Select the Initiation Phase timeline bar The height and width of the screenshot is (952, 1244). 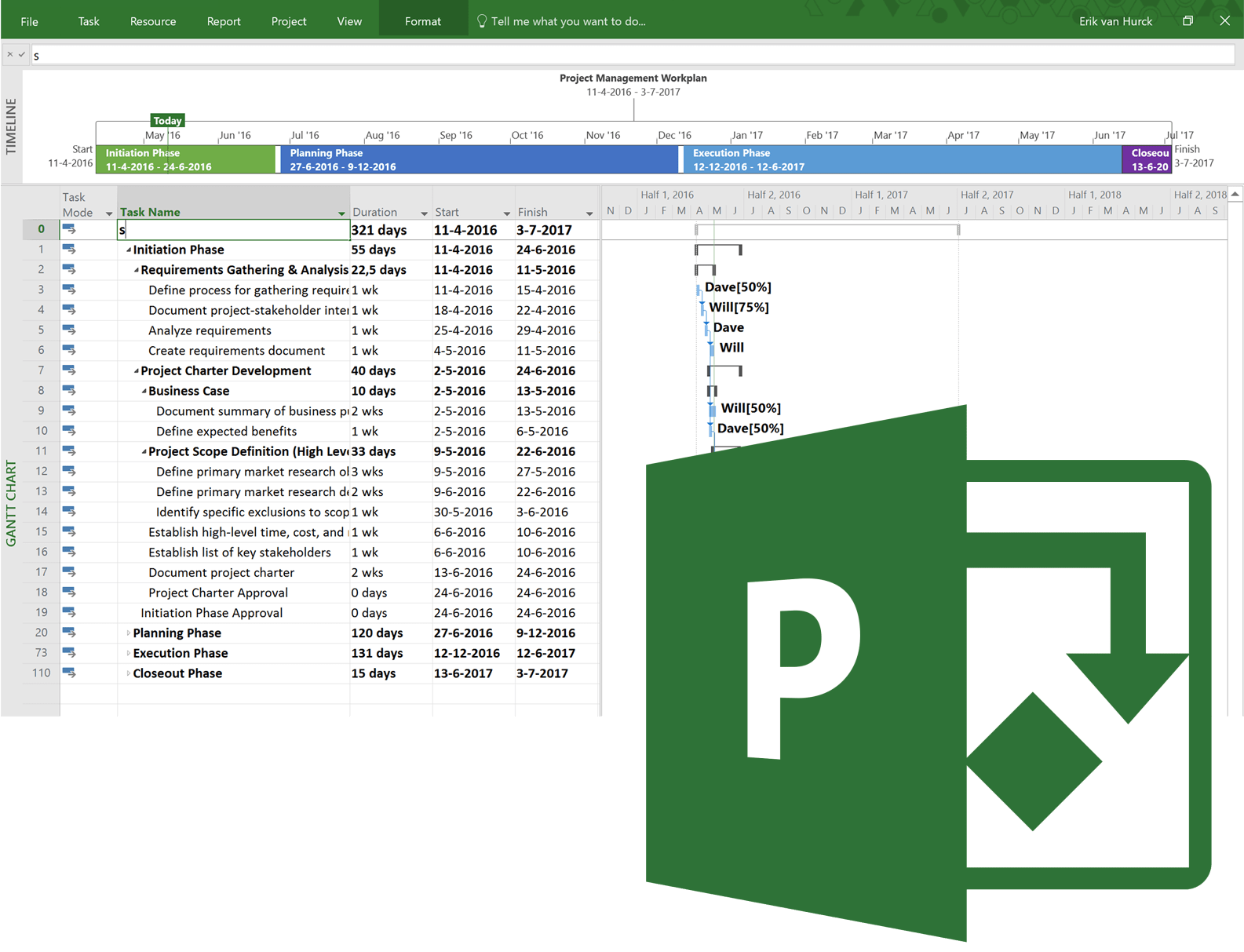tap(186, 159)
